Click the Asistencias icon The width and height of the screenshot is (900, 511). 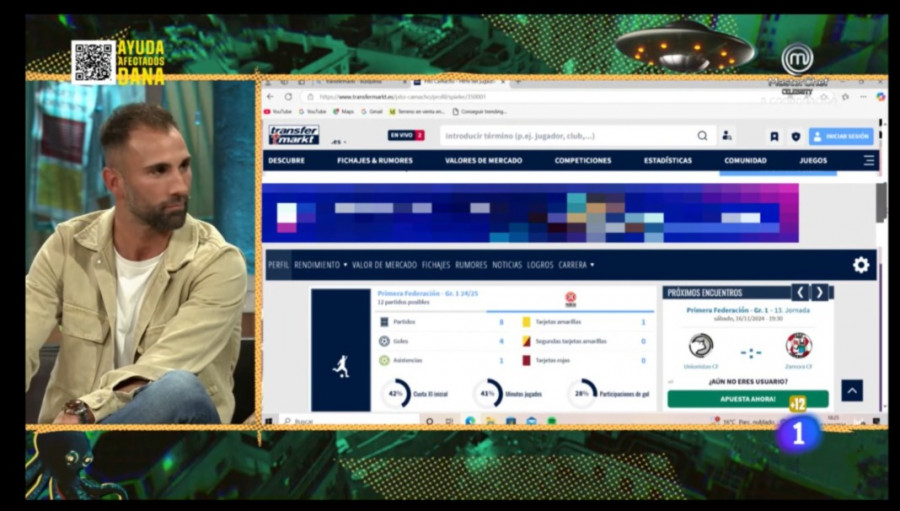click(384, 361)
